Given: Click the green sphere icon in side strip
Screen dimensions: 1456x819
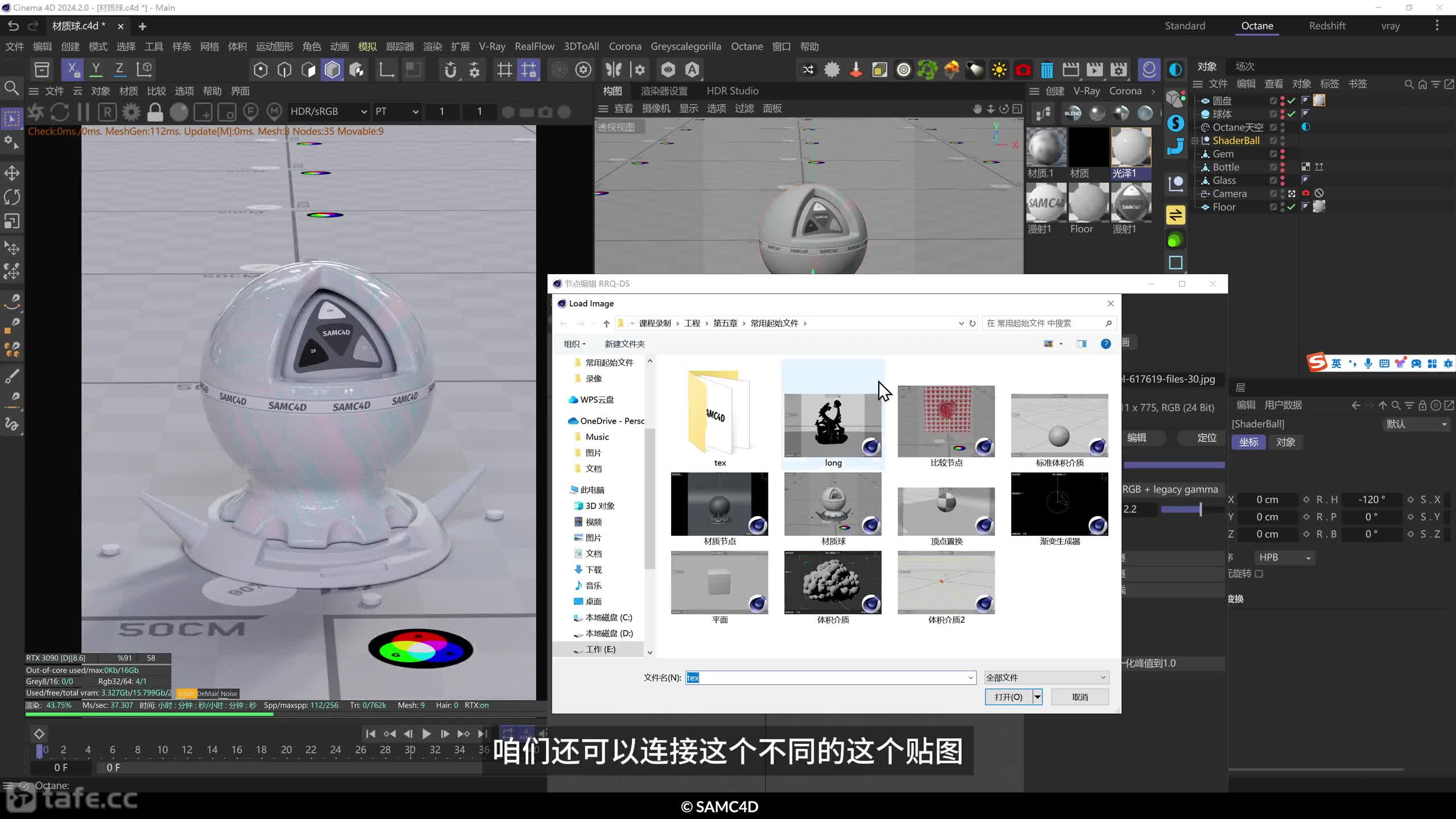Looking at the screenshot, I should [x=1175, y=240].
